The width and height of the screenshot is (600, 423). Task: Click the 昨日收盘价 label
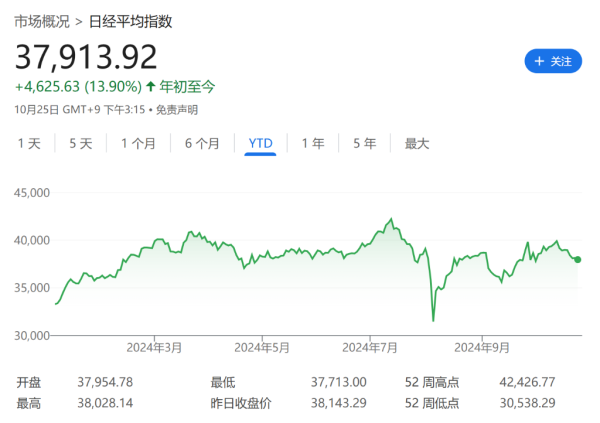(x=241, y=403)
